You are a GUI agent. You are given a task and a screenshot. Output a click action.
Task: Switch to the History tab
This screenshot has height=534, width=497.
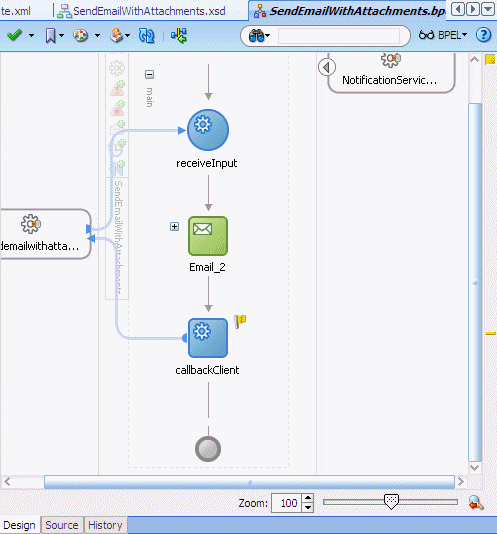[x=105, y=525]
